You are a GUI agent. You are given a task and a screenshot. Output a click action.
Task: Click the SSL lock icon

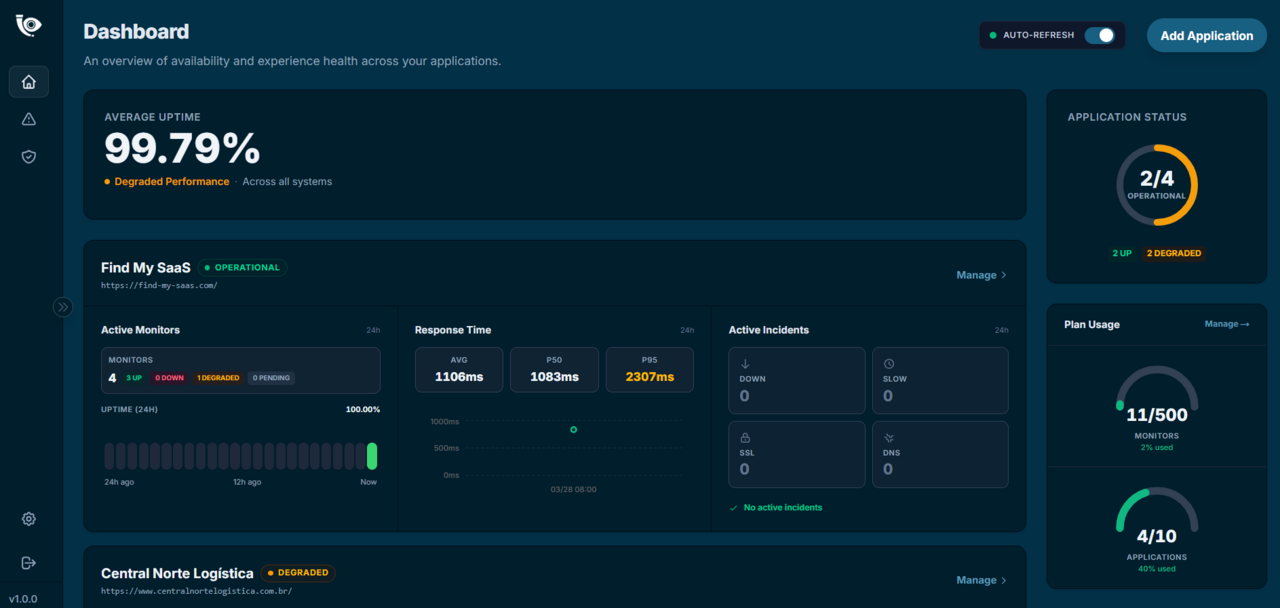point(745,438)
